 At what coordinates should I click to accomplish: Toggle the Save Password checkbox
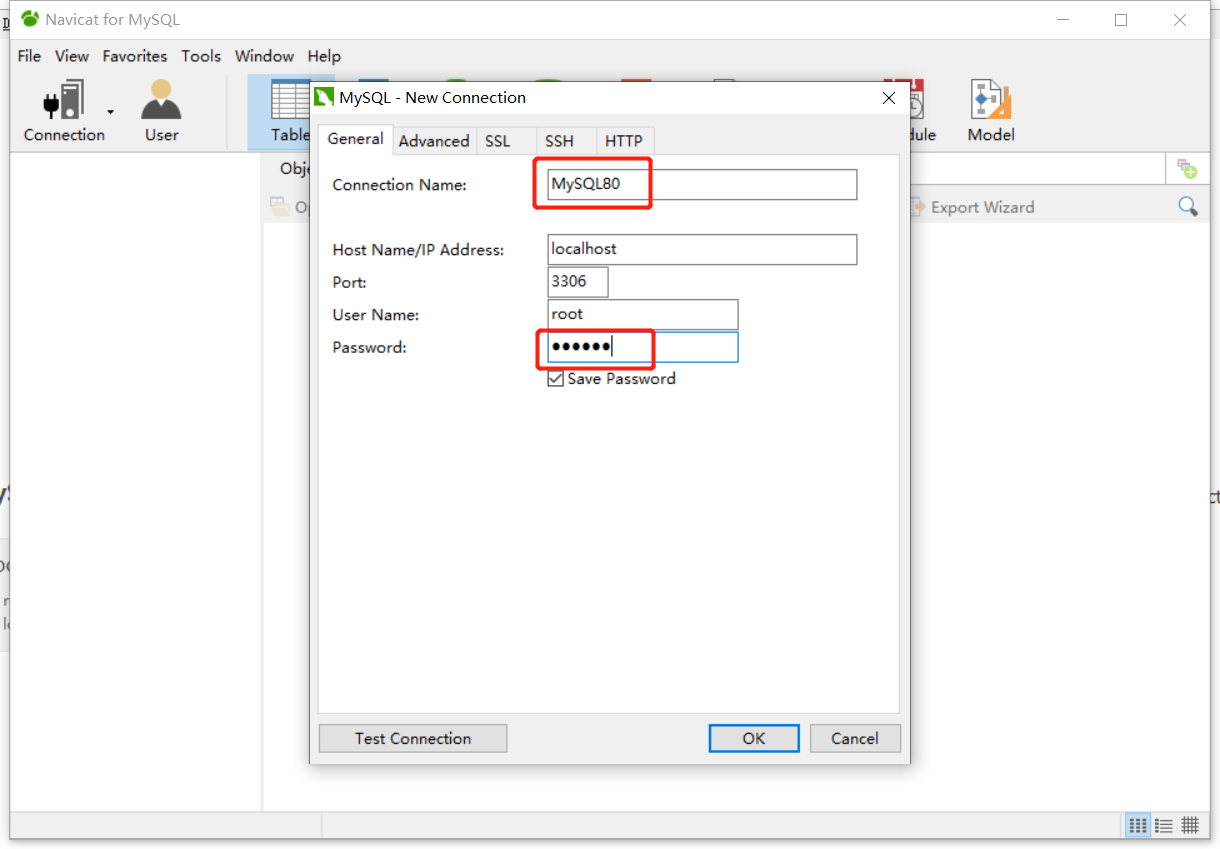coord(556,379)
